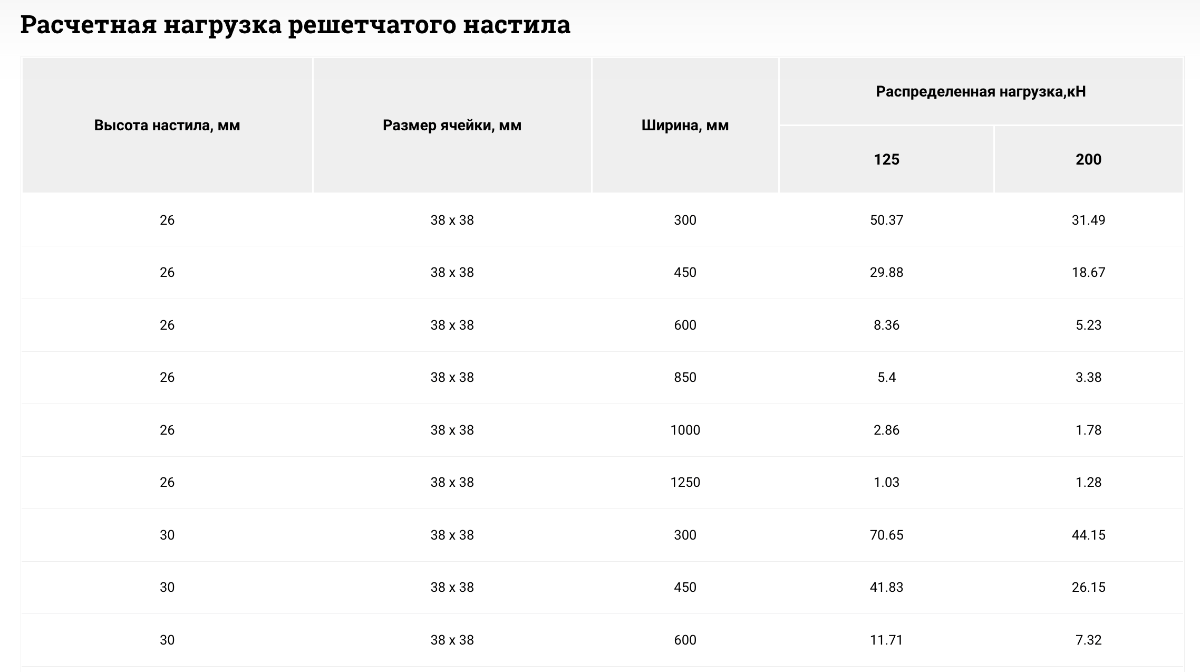Select the 'Распределенная нагрузка, кН' header cell
Image resolution: width=1200 pixels, height=672 pixels.
[981, 92]
